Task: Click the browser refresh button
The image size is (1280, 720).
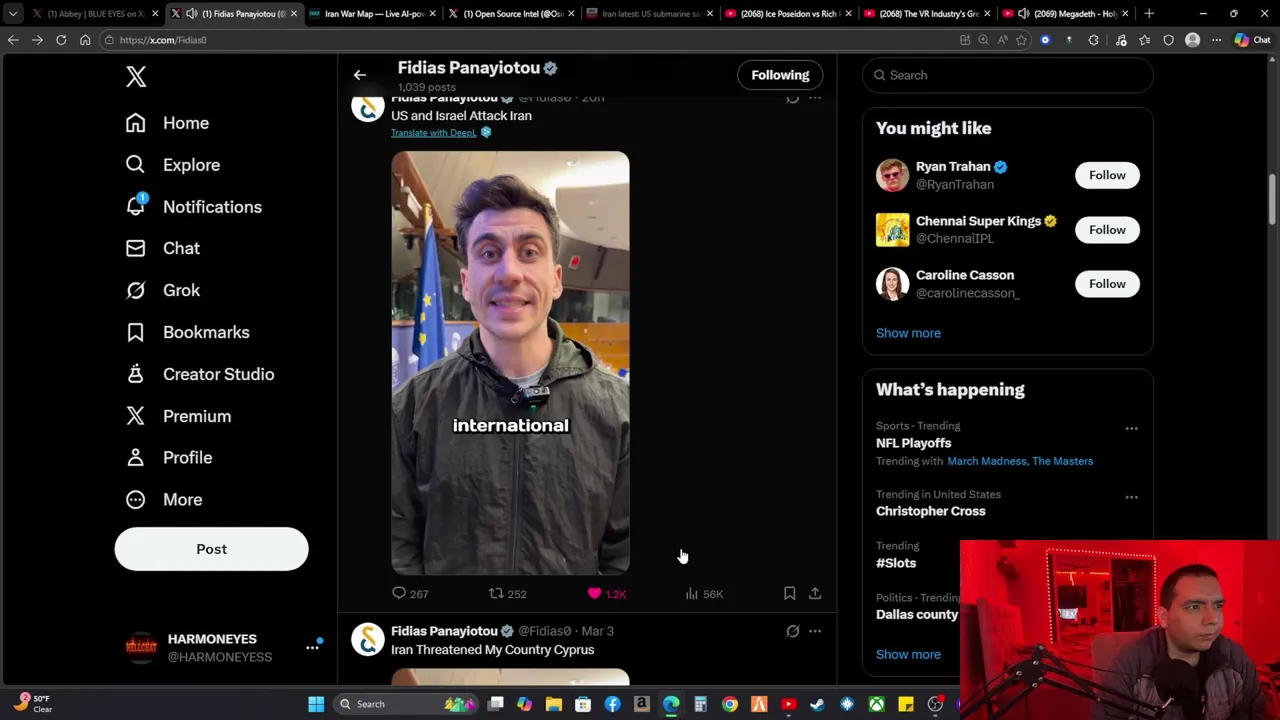Action: tap(61, 40)
